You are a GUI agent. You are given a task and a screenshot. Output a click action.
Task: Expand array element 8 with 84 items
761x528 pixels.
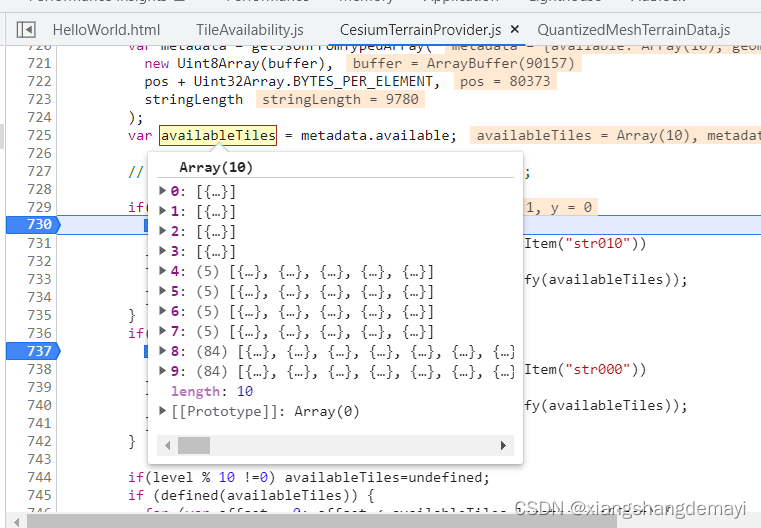pyautogui.click(x=163, y=351)
